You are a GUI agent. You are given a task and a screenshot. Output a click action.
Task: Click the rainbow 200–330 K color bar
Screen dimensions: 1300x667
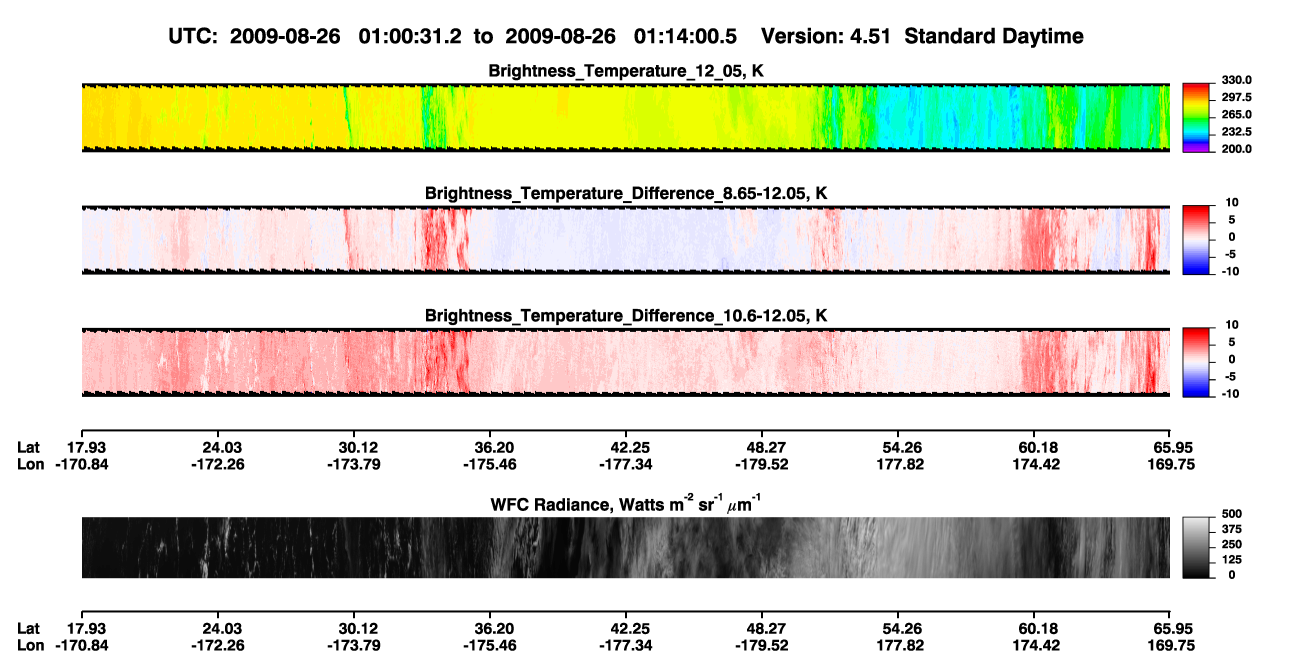(x=1196, y=117)
